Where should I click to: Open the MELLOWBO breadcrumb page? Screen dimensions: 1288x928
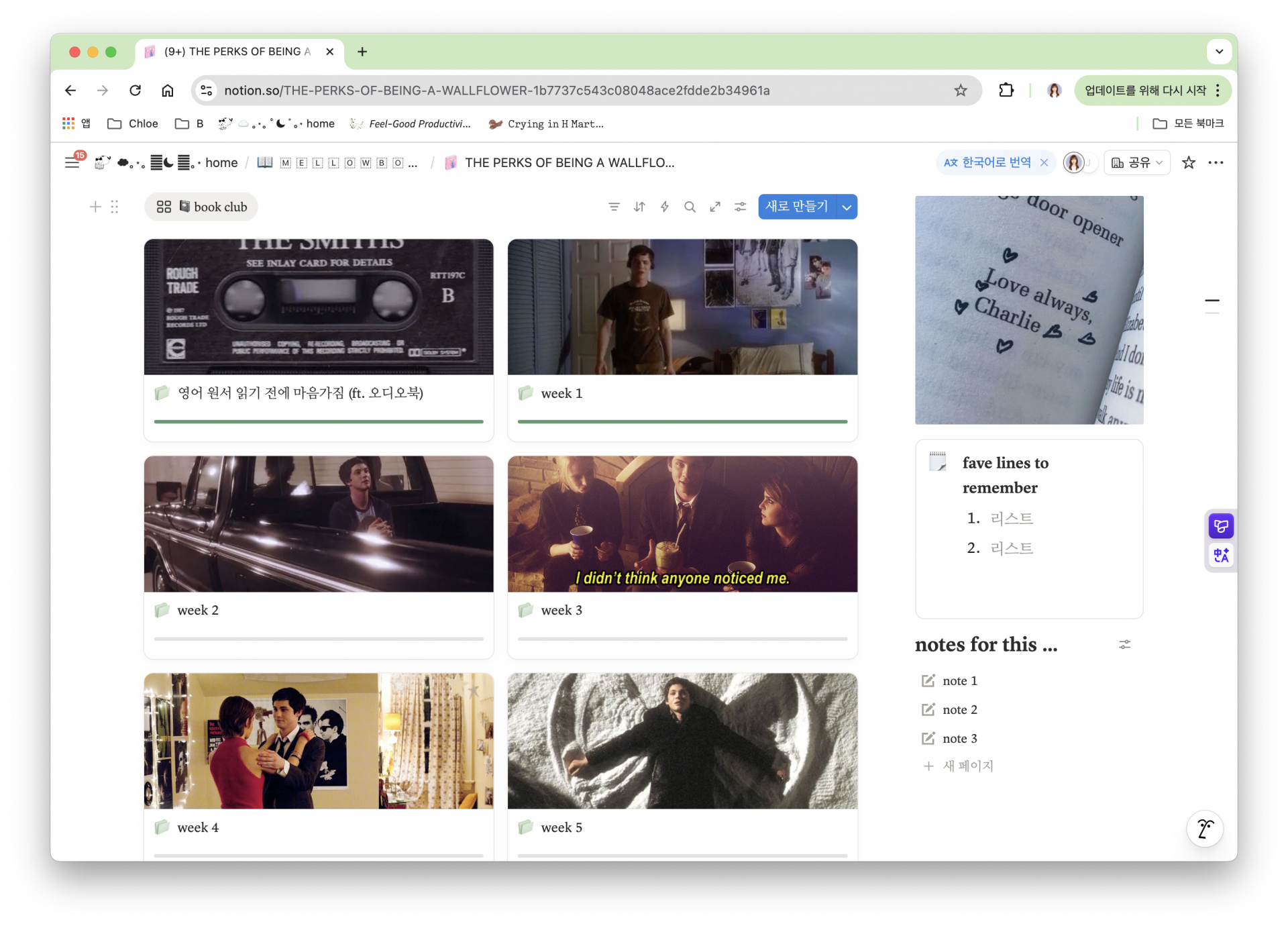pyautogui.click(x=337, y=162)
